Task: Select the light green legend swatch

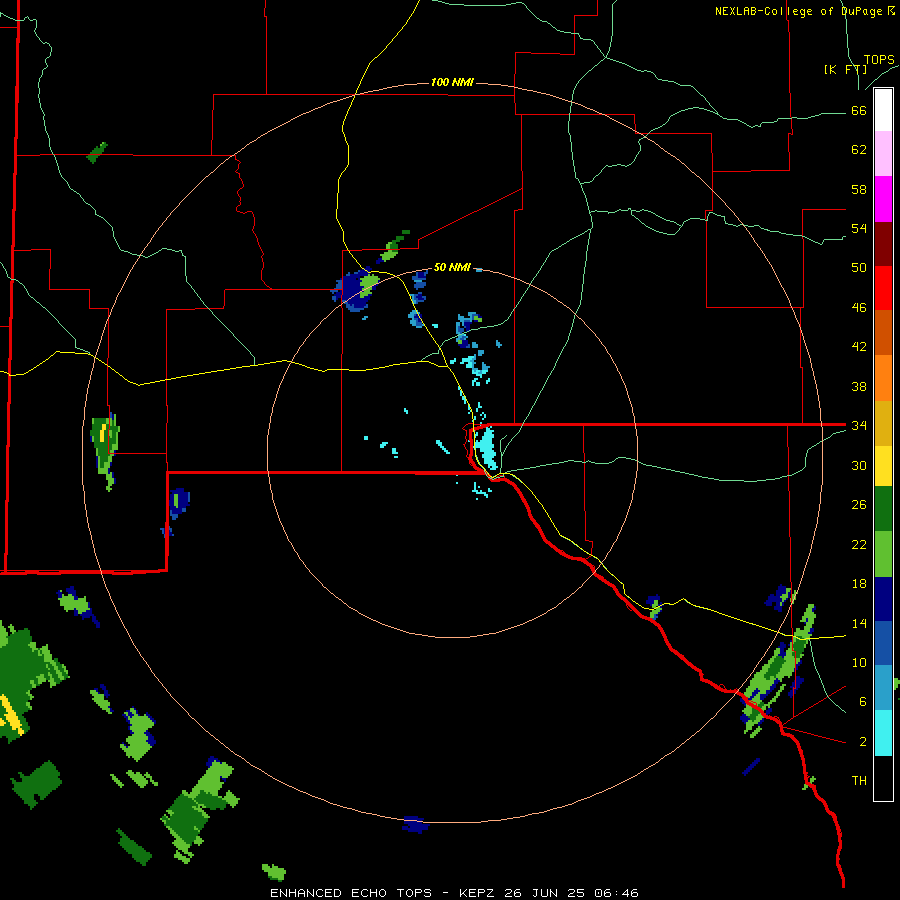Action: point(883,554)
